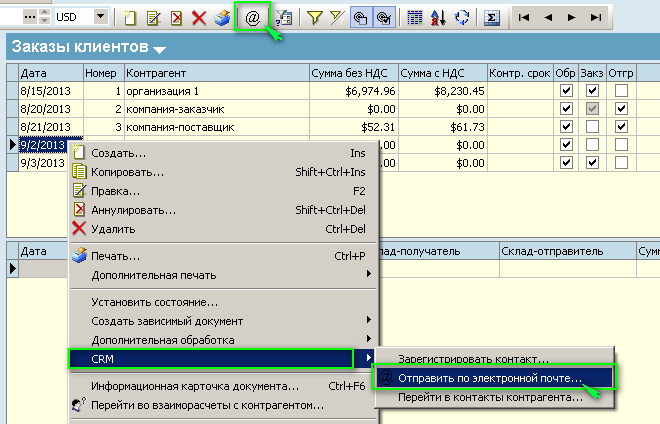Toggle Зак checkbox for организация 1
Screen dimensions: 660x424
pos(592,91)
